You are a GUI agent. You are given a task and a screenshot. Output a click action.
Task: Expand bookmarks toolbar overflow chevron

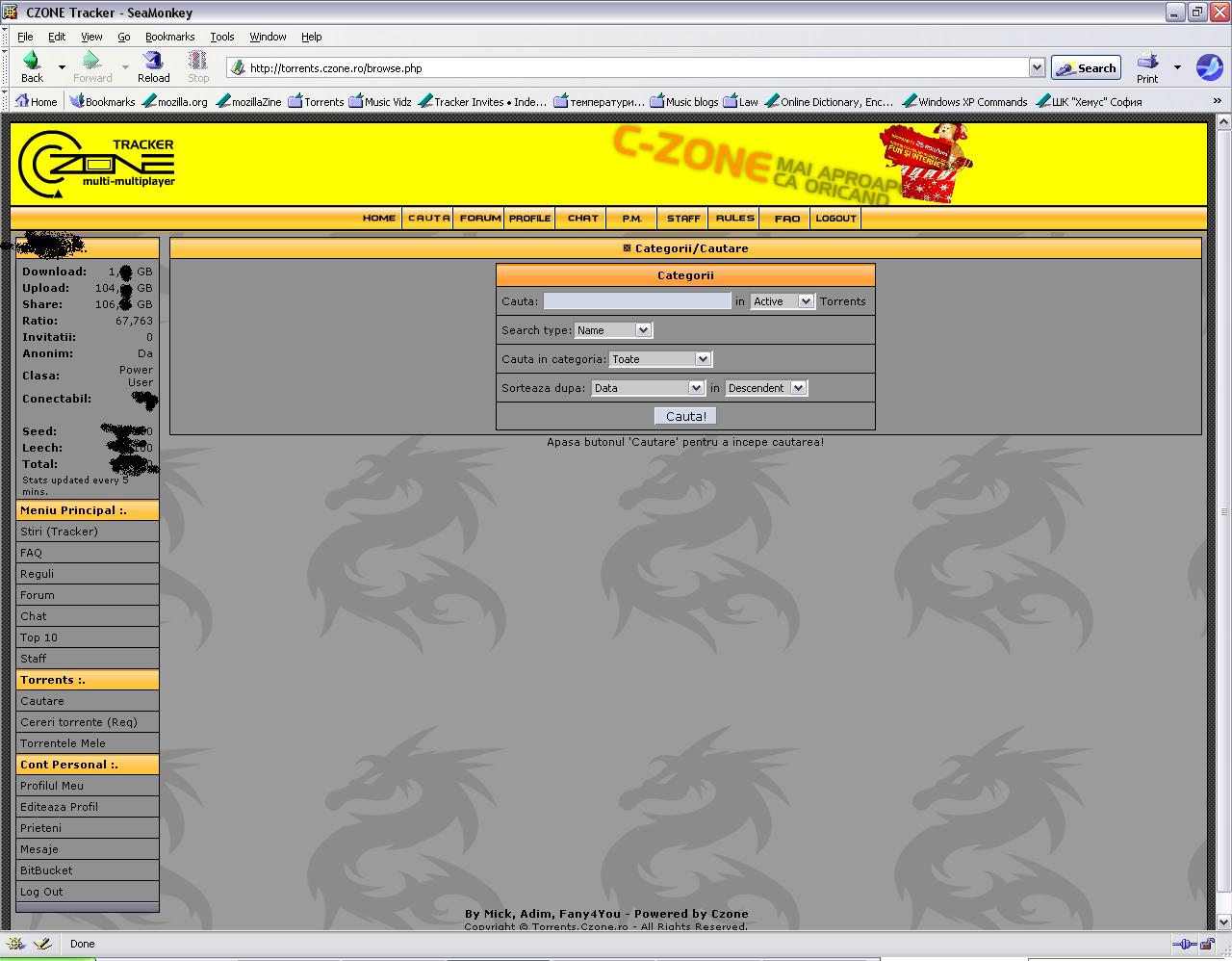1219,101
